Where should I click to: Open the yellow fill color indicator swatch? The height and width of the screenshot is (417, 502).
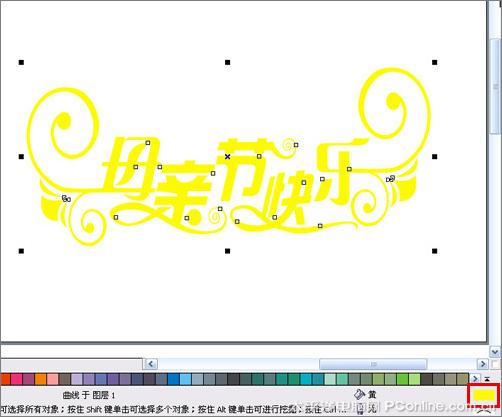pos(484,395)
